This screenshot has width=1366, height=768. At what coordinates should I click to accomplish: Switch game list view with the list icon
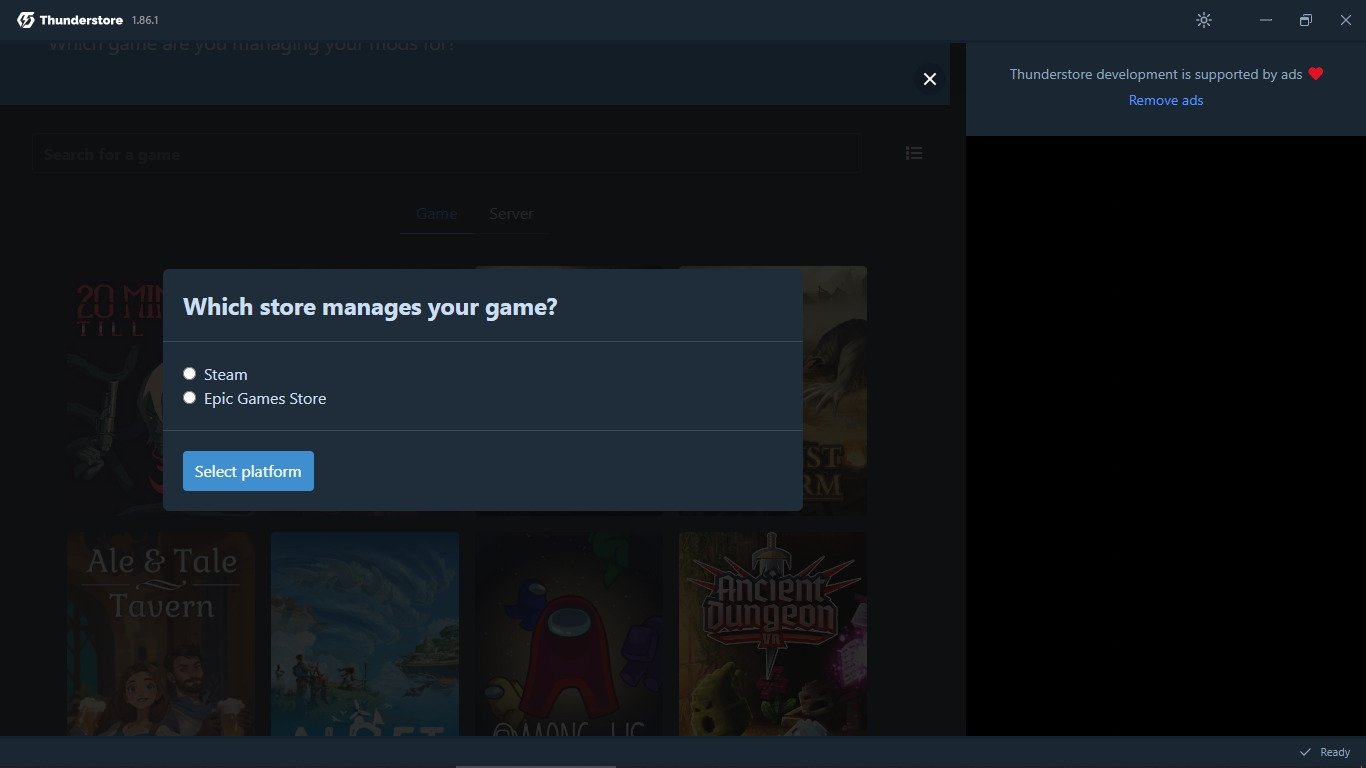[x=914, y=153]
